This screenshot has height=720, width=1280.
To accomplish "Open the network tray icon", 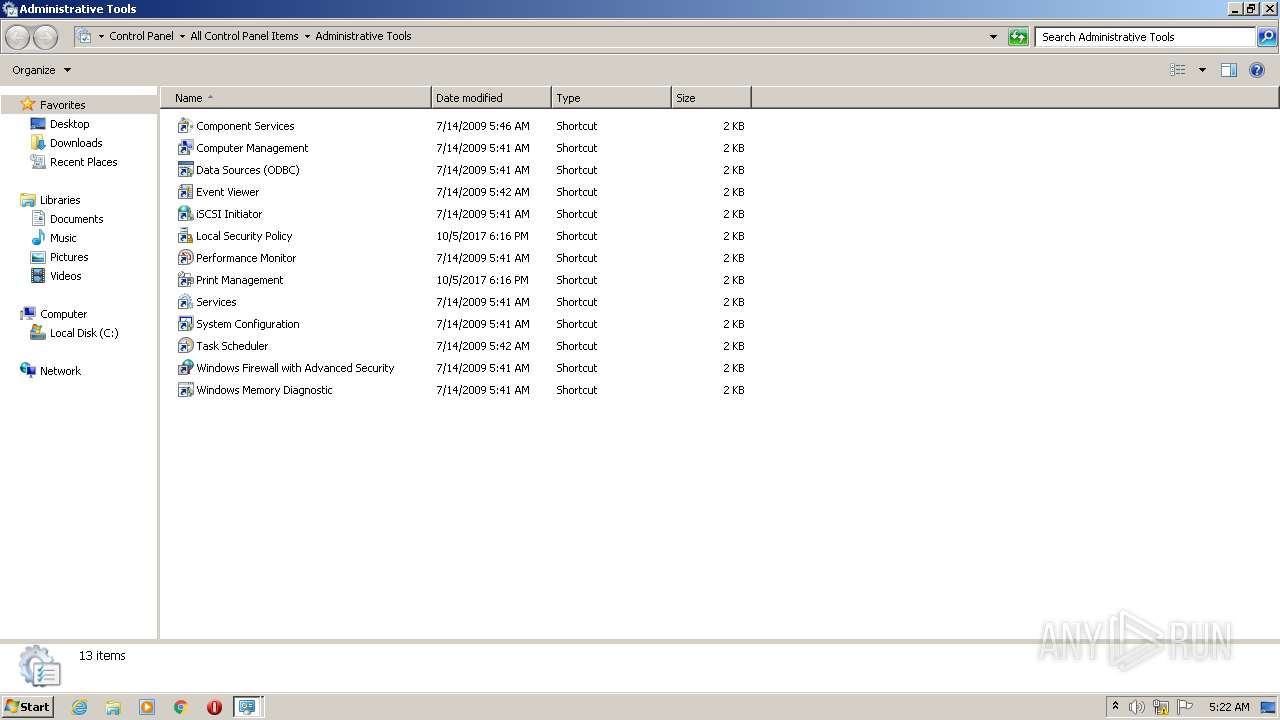I will (x=1161, y=707).
